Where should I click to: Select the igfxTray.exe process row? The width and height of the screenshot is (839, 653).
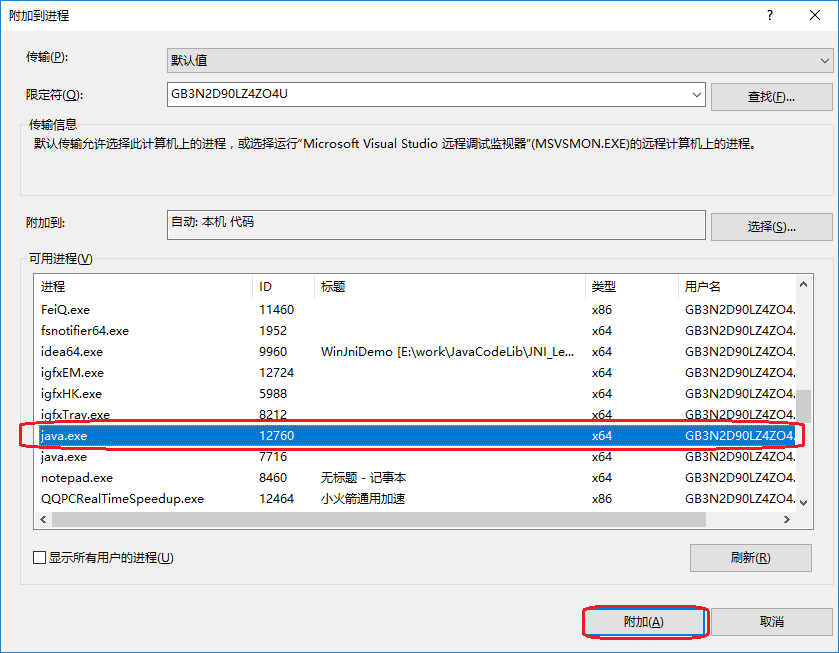pyautogui.click(x=415, y=414)
